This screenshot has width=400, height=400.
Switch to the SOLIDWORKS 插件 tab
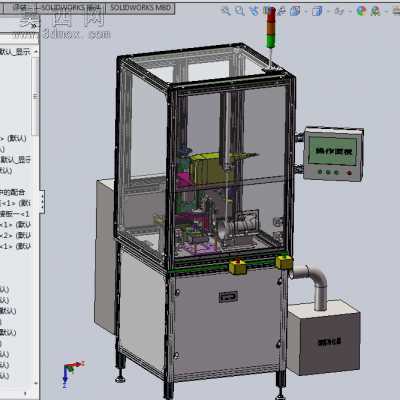point(70,8)
